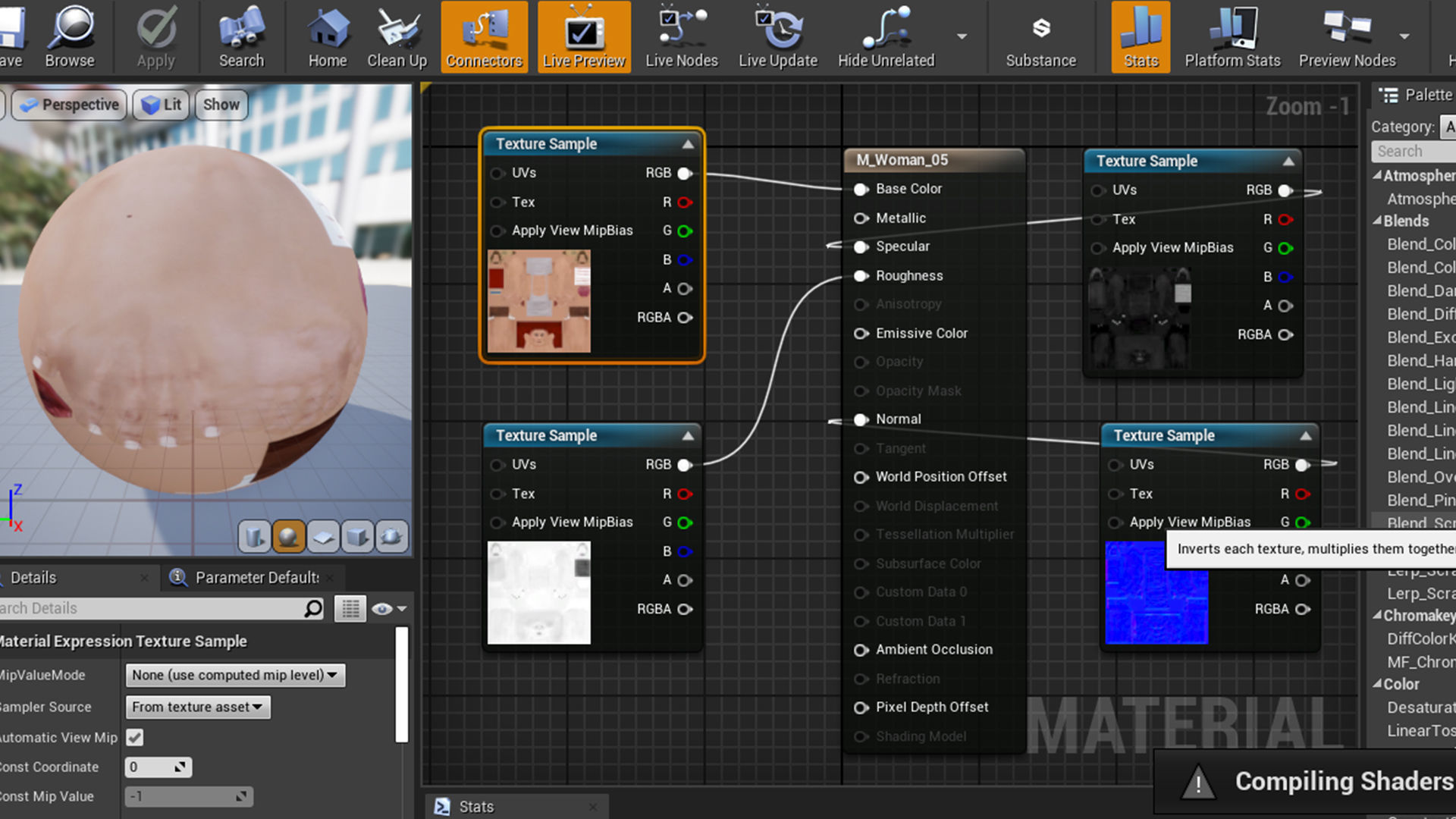Toggle the Stats toolbar button
Image resolution: width=1456 pixels, height=819 pixels.
[1141, 36]
